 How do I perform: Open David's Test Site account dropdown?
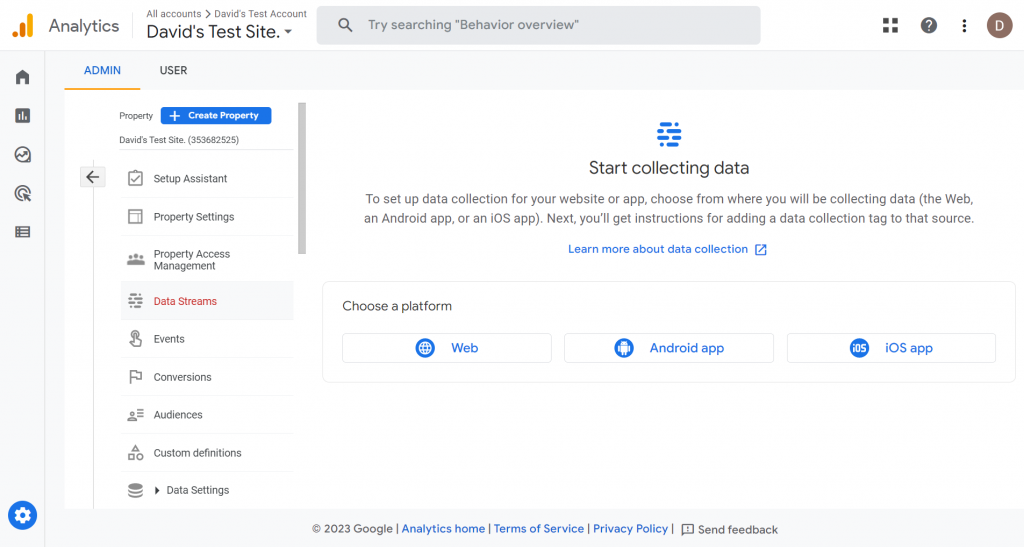220,32
